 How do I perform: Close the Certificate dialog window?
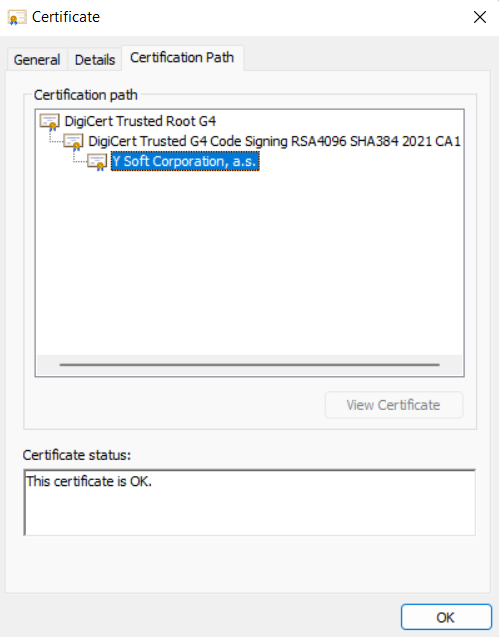[x=480, y=17]
